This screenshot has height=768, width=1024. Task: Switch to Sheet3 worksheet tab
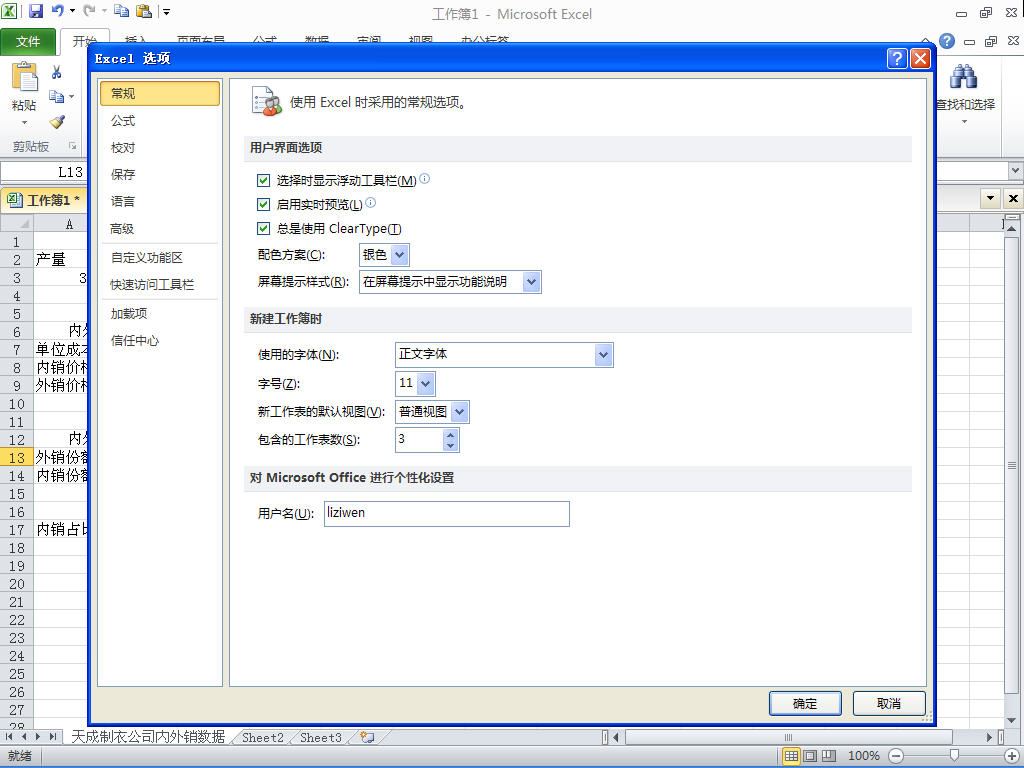coord(321,737)
